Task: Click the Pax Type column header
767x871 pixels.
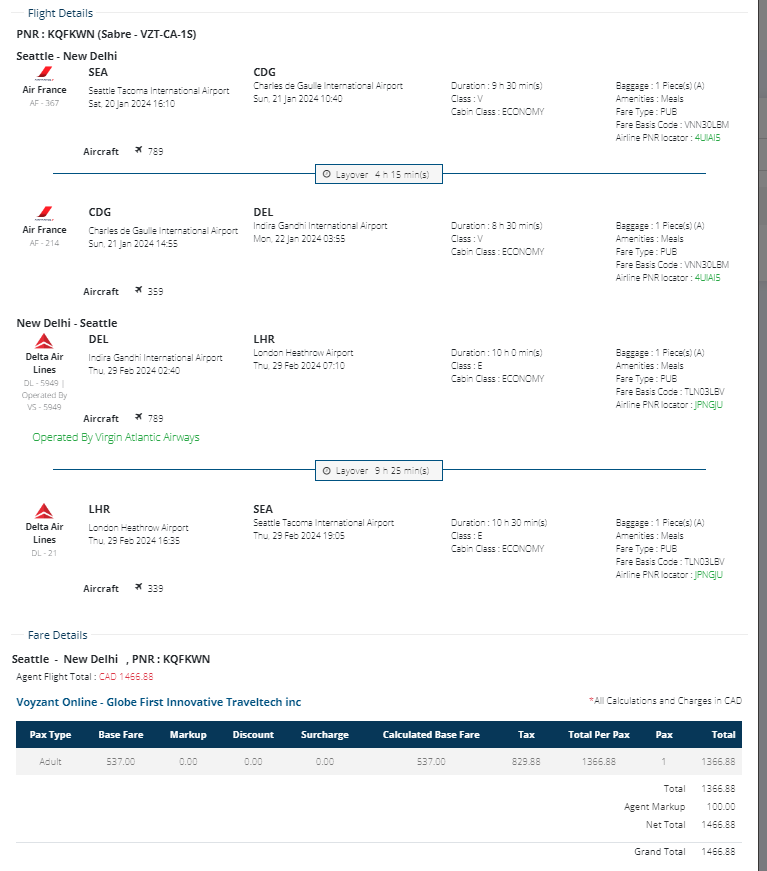Action: (51, 735)
